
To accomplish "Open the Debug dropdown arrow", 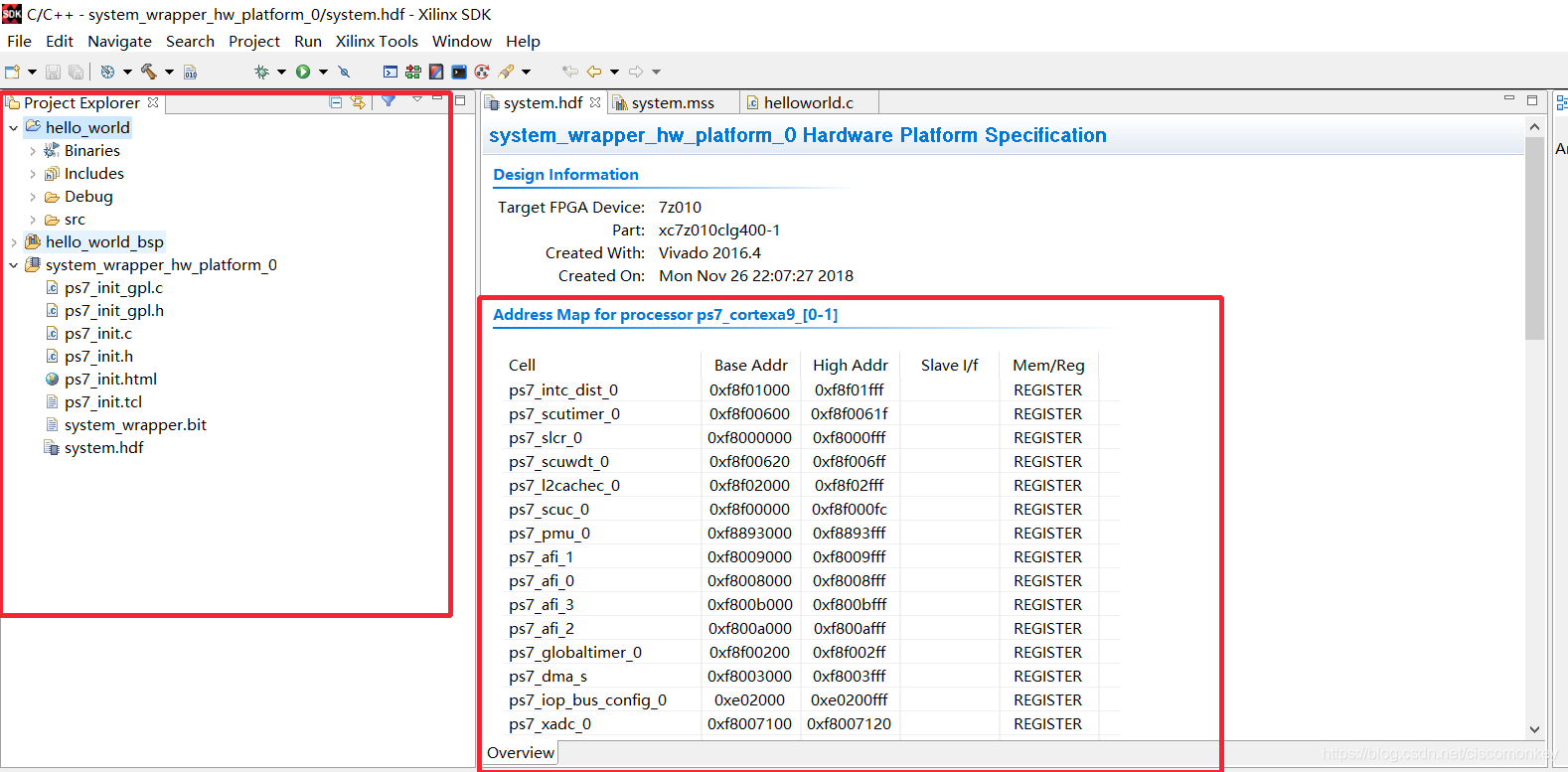I will tap(281, 72).
